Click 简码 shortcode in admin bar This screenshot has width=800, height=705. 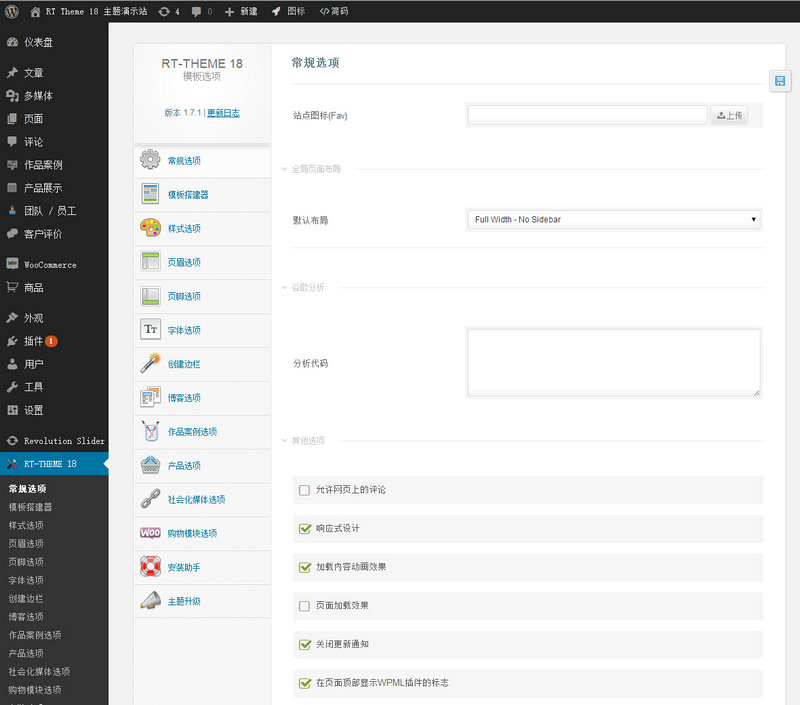(x=334, y=11)
